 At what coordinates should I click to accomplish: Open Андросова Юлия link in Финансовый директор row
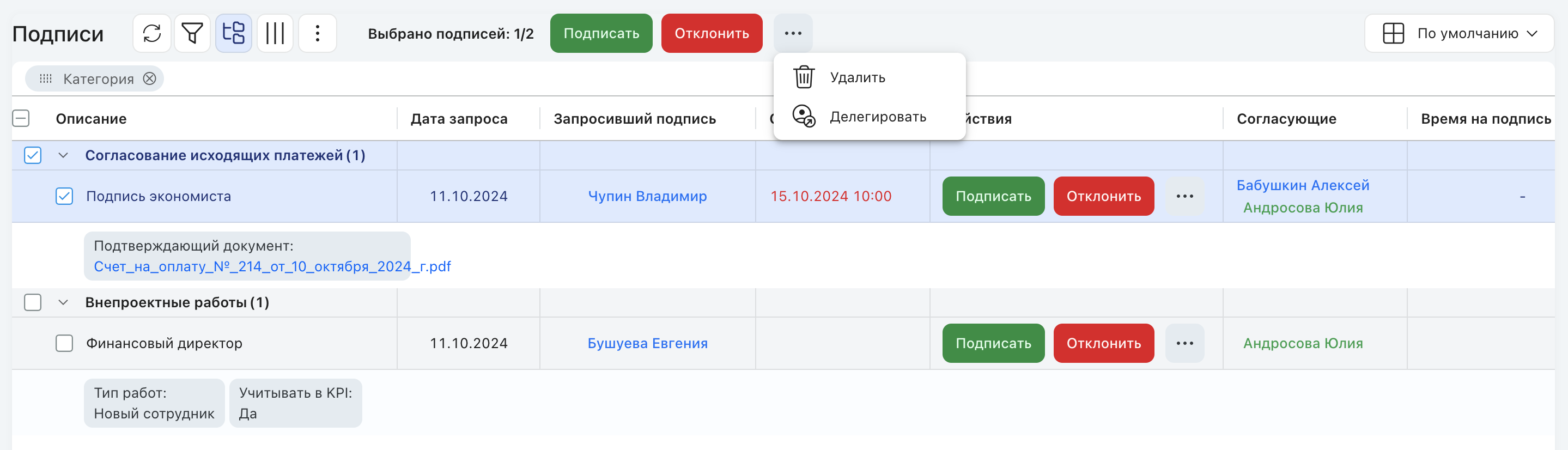[x=1303, y=343]
